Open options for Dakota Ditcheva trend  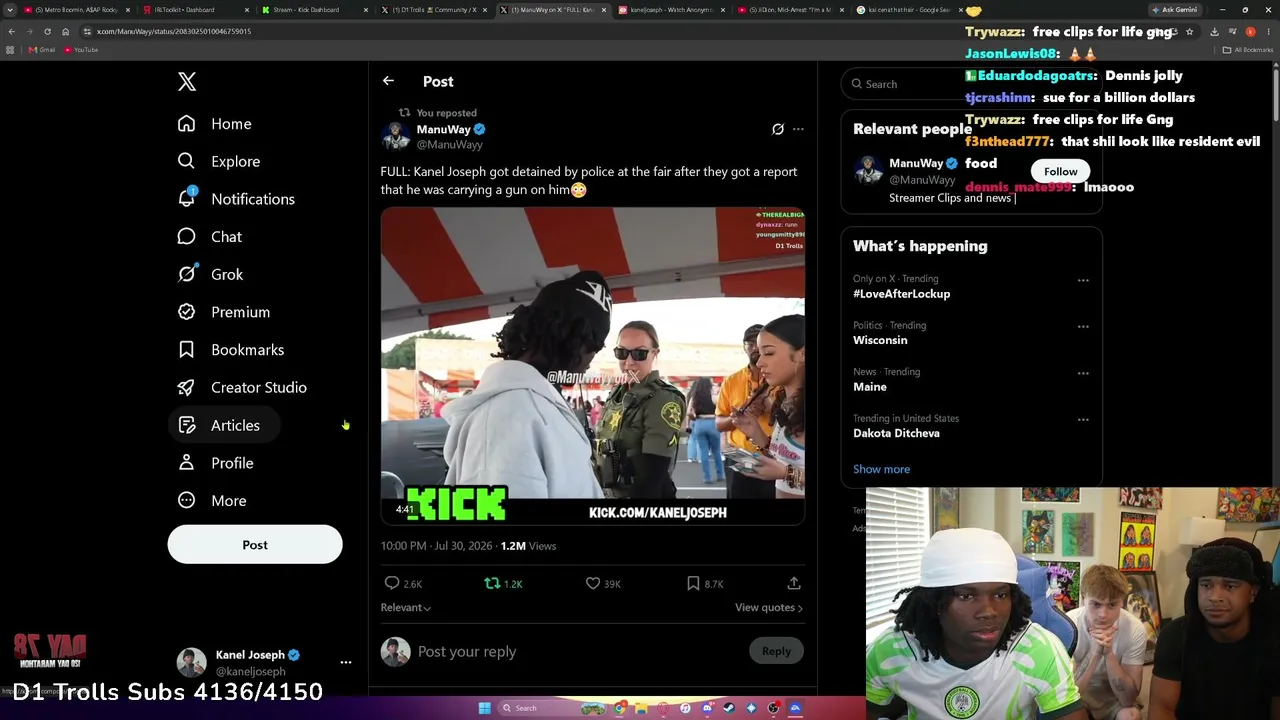coord(1083,420)
